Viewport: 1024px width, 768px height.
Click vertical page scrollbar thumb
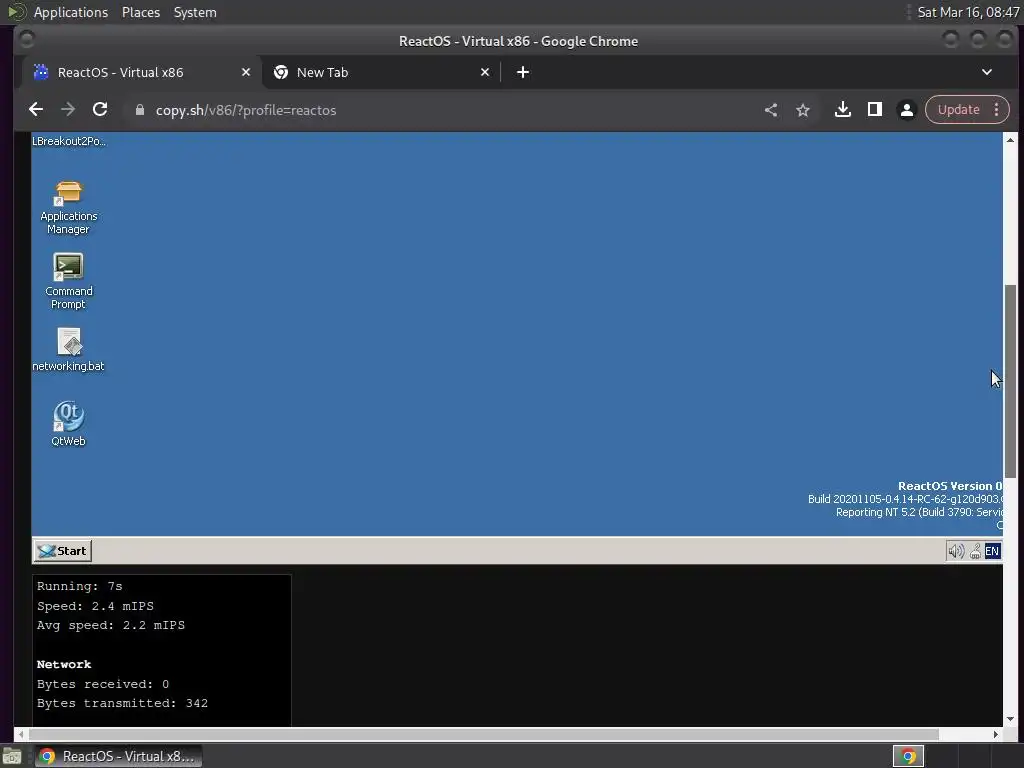pyautogui.click(x=1010, y=381)
